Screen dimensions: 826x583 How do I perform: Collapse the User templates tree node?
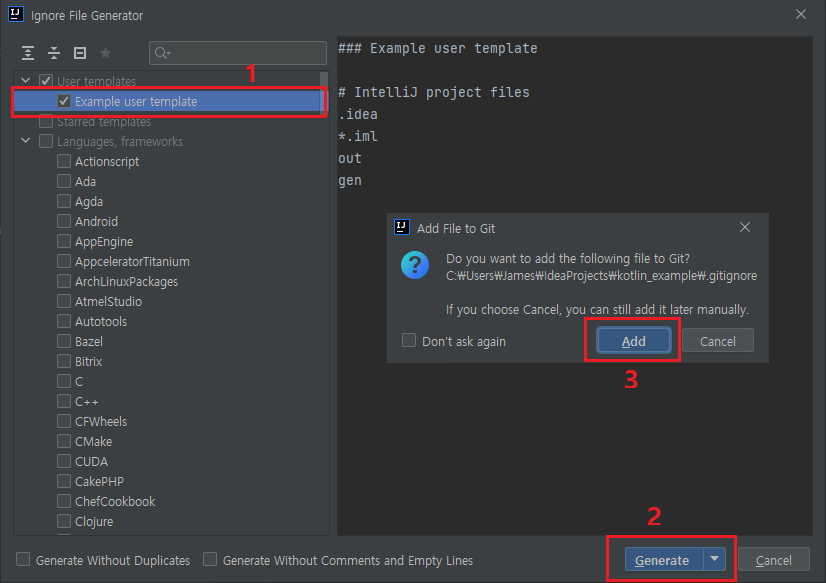click(x=25, y=81)
